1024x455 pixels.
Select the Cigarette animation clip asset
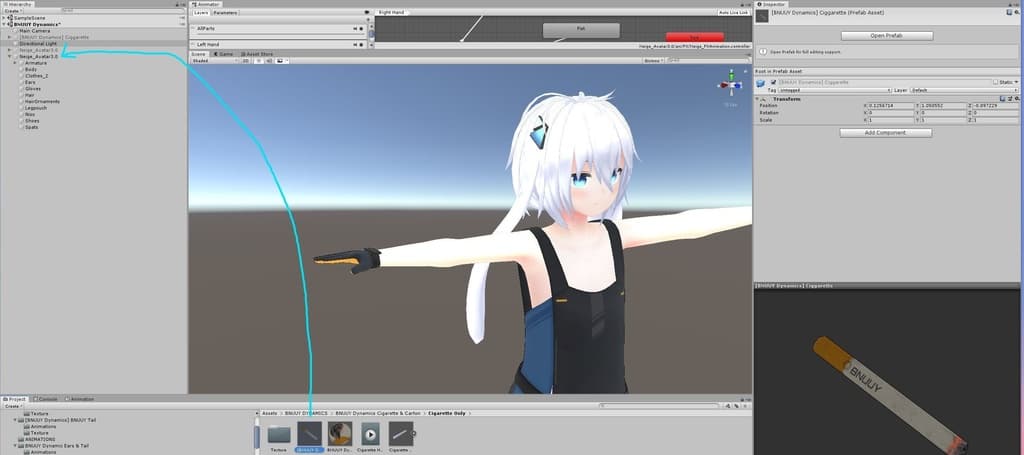(370, 433)
